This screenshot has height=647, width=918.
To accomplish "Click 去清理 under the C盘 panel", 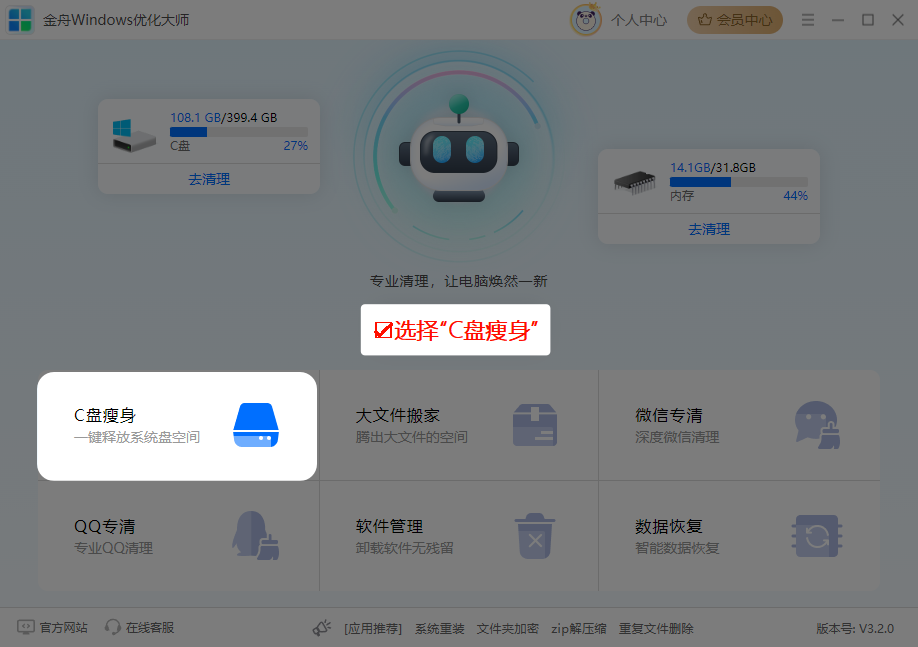I will [209, 179].
